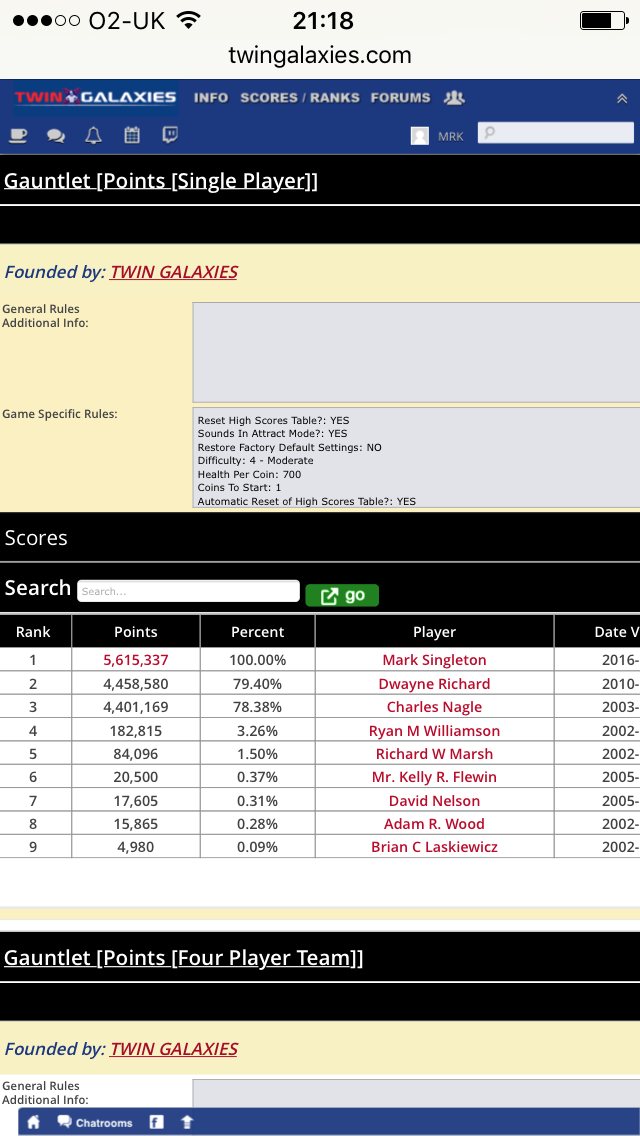Open the calendar events icon
Viewport: 640px width, 1136px height.
point(132,135)
